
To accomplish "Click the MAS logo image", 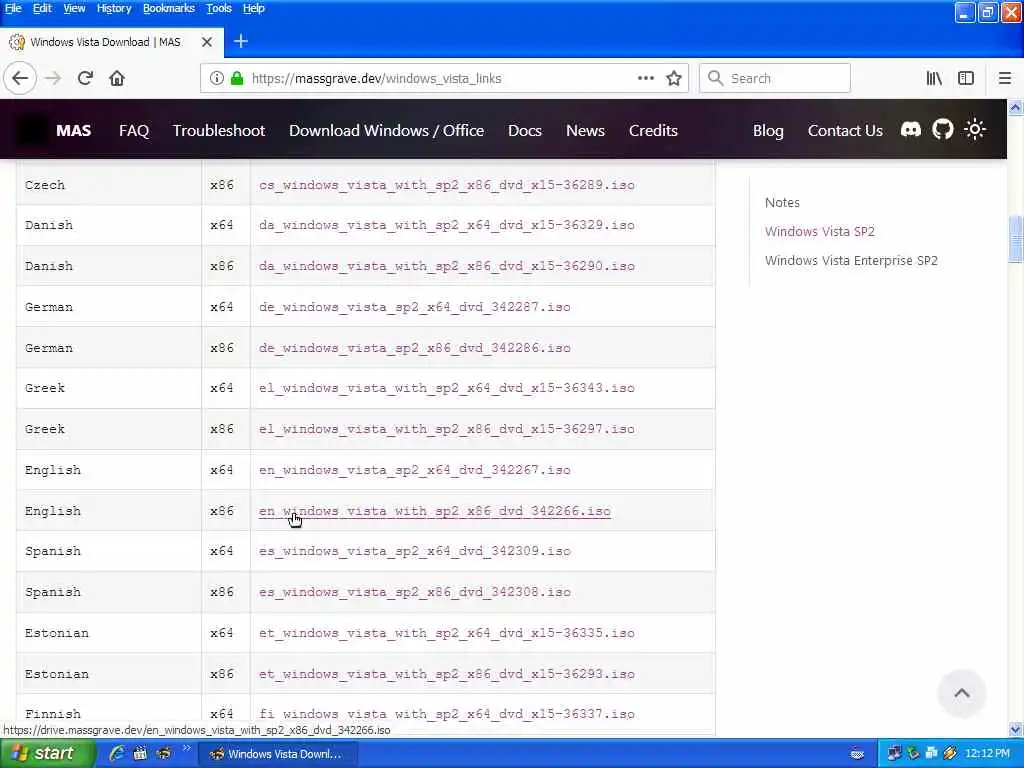I will (31, 131).
